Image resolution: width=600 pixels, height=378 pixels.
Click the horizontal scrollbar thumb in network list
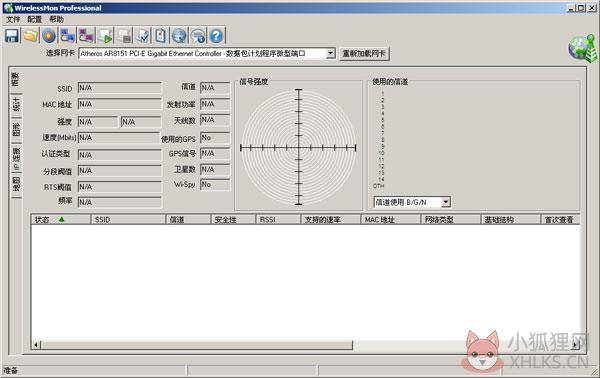[196, 345]
